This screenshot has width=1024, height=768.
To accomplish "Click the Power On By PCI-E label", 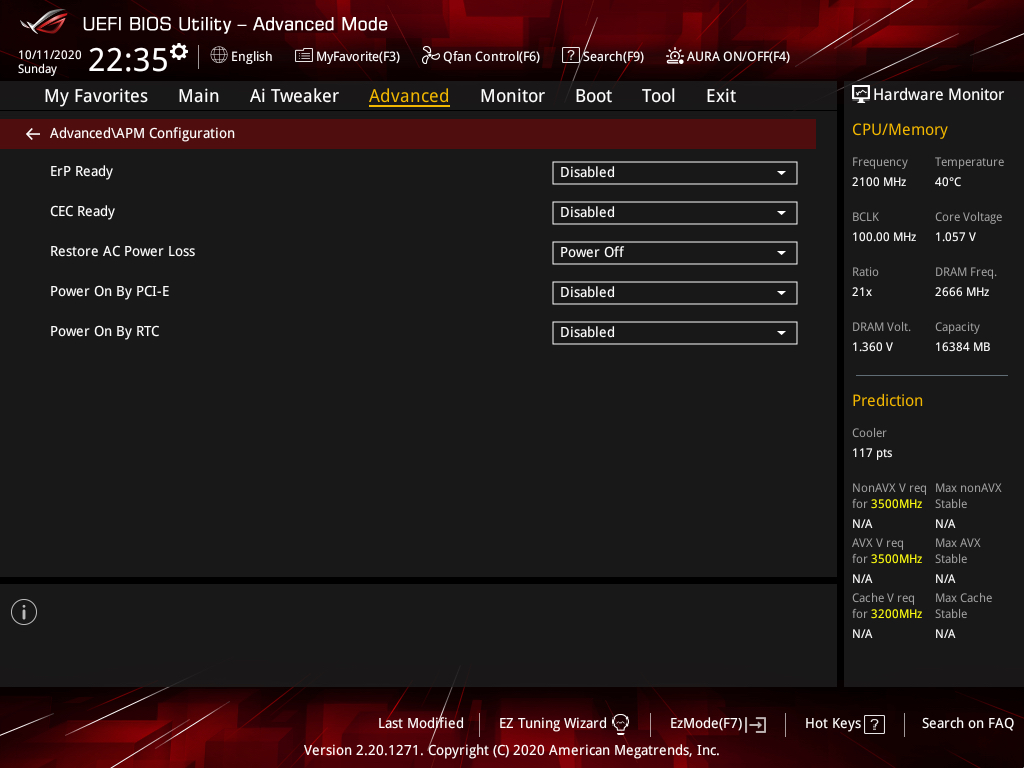I will (110, 292).
